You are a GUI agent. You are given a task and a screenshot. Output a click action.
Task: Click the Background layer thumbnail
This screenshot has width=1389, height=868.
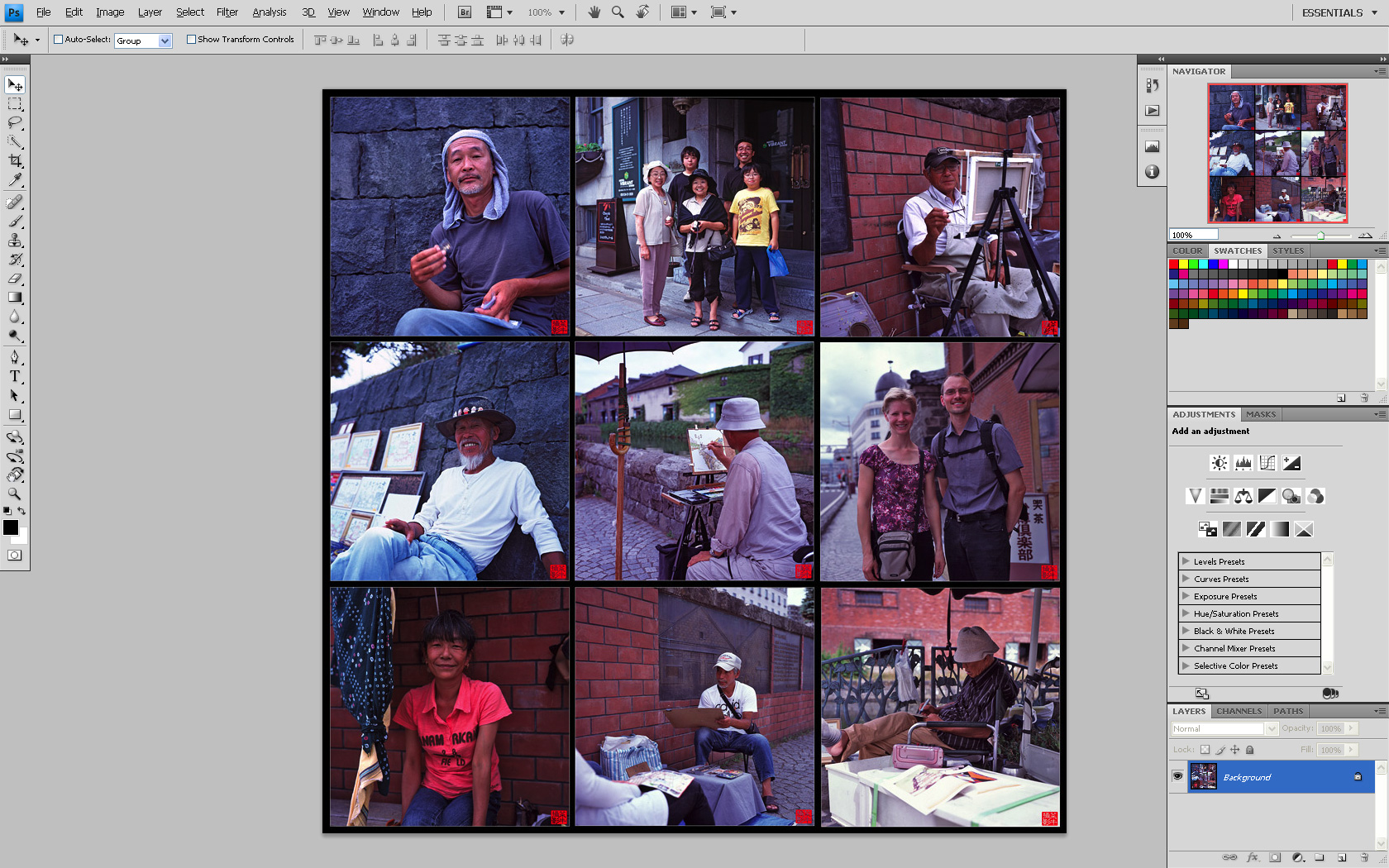[x=1203, y=776]
